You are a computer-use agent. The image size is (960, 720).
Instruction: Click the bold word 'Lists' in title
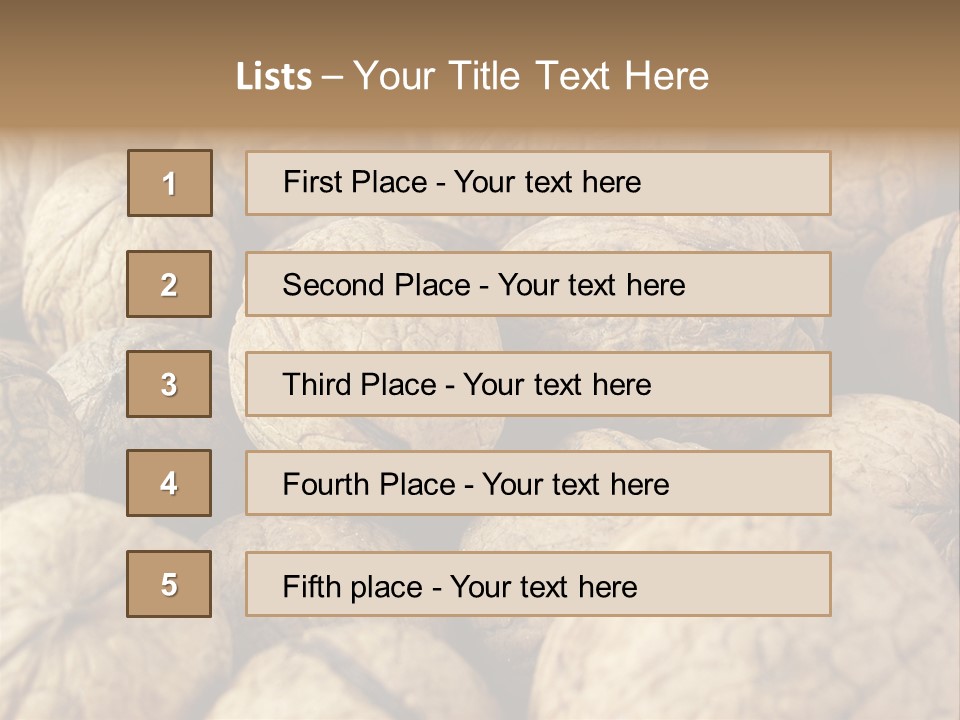coord(274,77)
